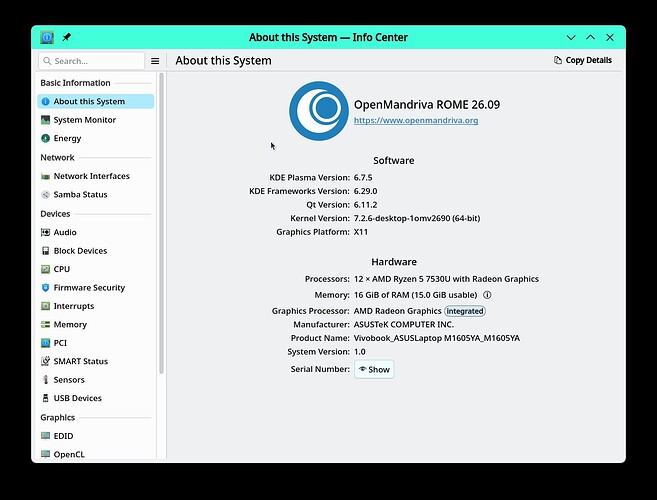The image size is (657, 500).
Task: Select the About this System info icon
Action: [46, 101]
